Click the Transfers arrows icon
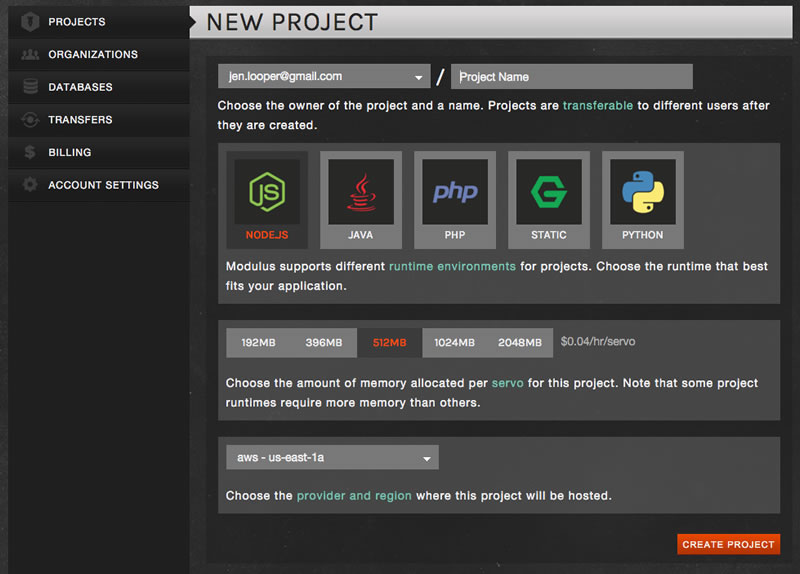This screenshot has width=800, height=574. click(x=30, y=120)
